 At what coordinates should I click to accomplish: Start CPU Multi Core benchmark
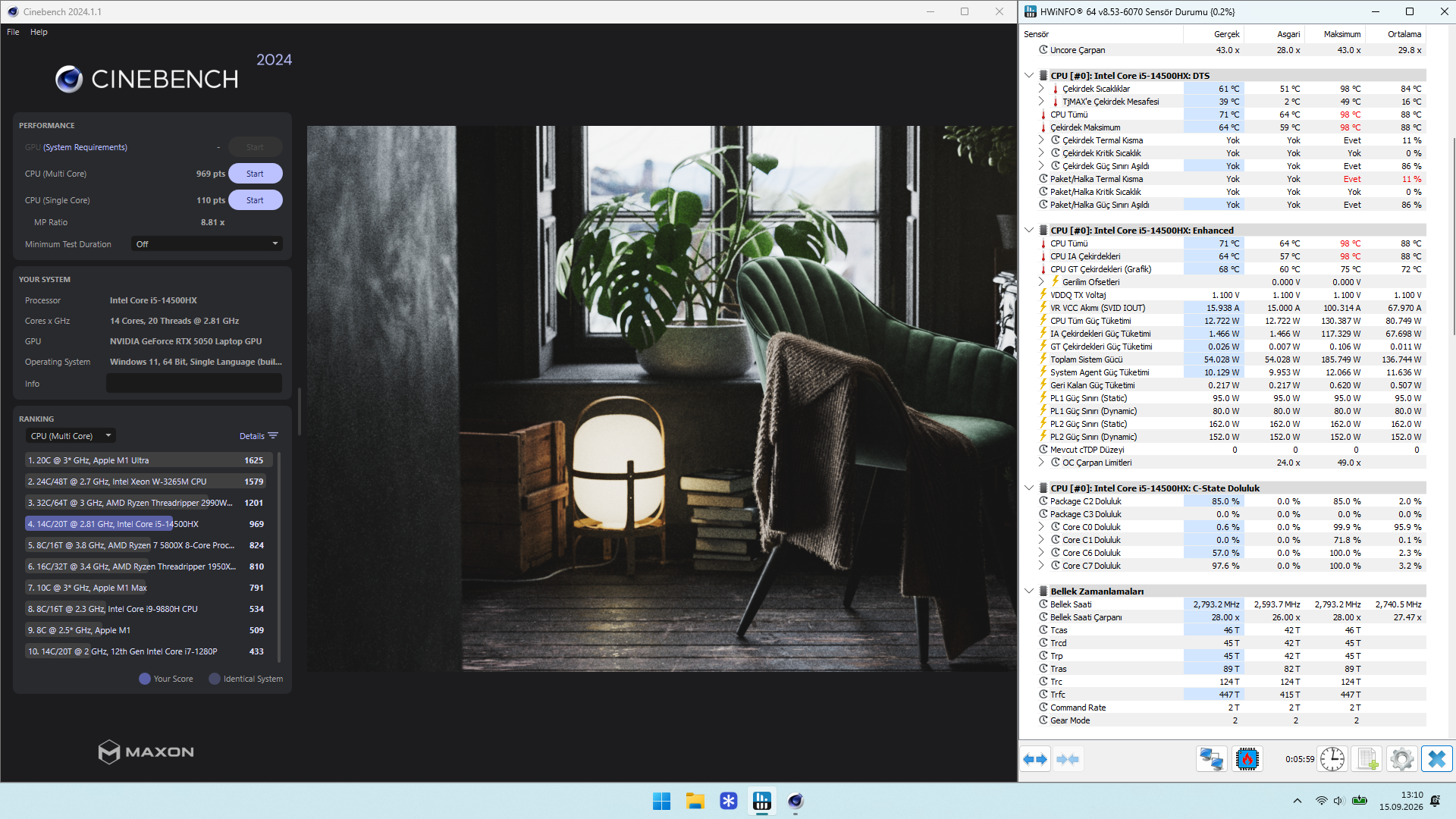coord(255,174)
